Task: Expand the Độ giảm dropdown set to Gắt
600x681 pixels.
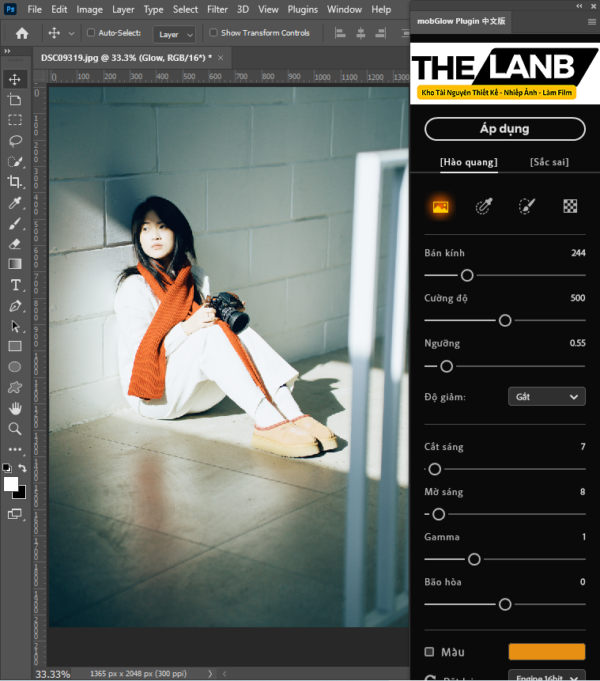Action: tap(546, 397)
